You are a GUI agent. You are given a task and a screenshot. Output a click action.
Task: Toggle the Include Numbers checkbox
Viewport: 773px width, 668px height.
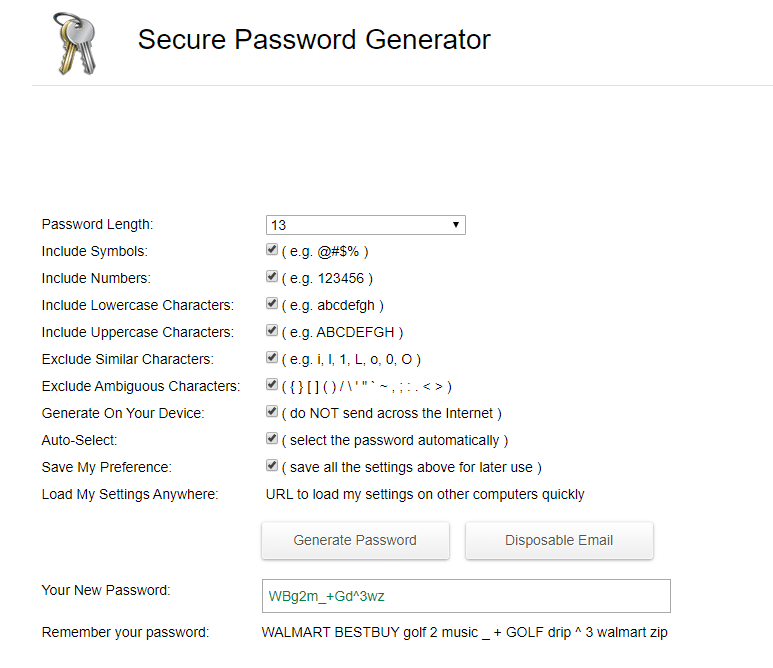272,277
